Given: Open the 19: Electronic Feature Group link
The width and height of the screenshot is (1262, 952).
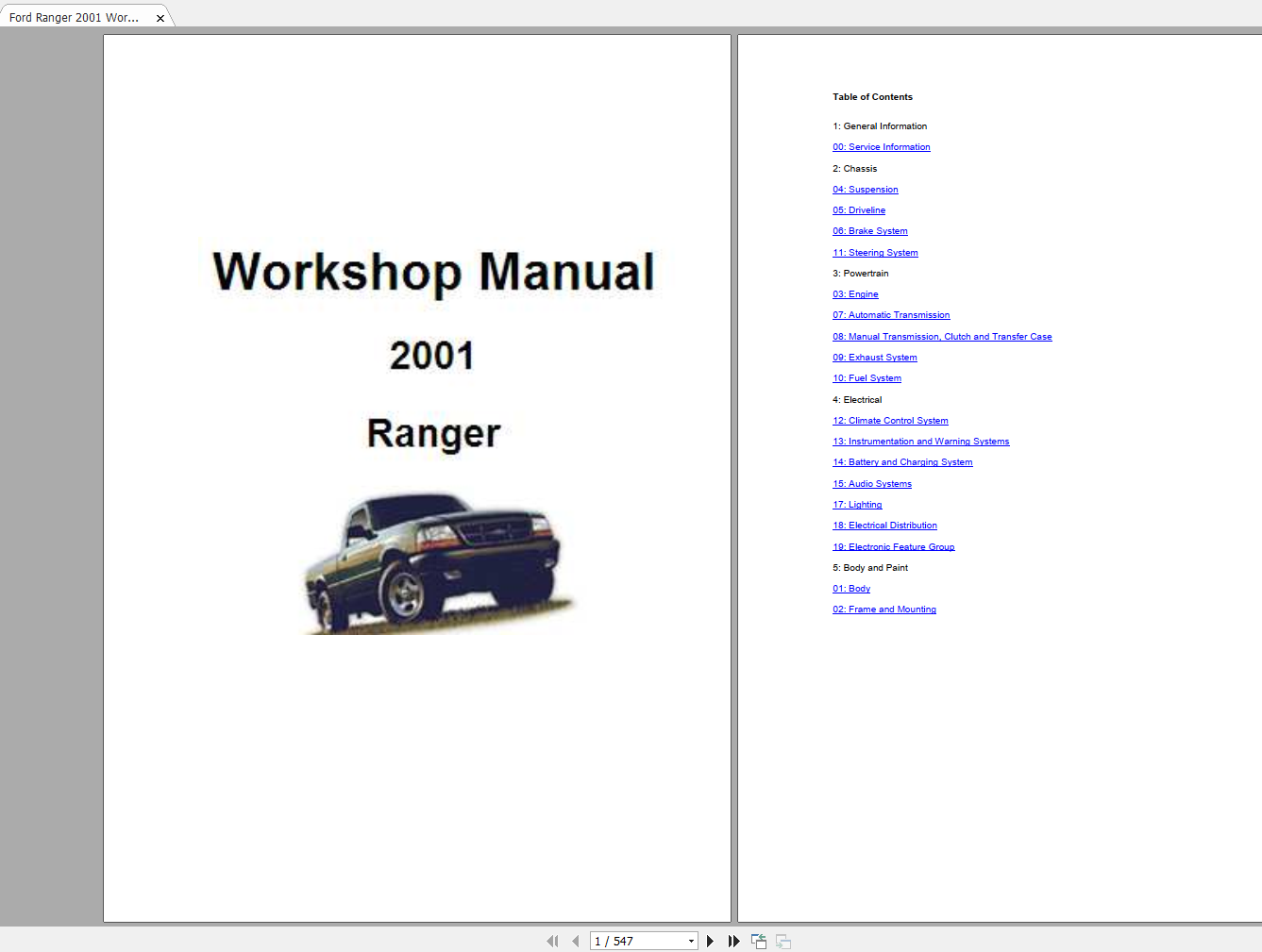Looking at the screenshot, I should tap(893, 547).
